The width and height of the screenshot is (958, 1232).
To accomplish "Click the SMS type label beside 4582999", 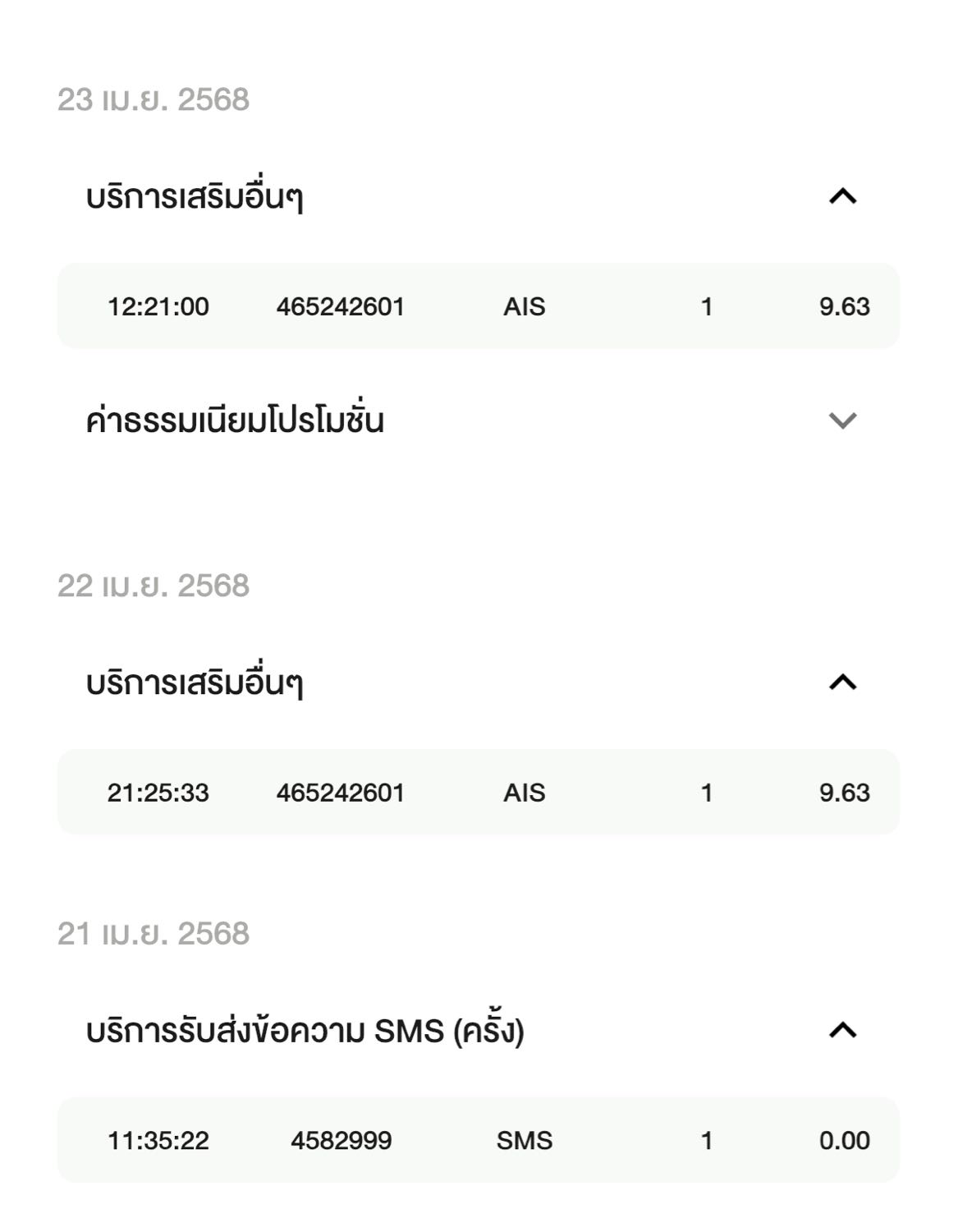I will point(525,1140).
